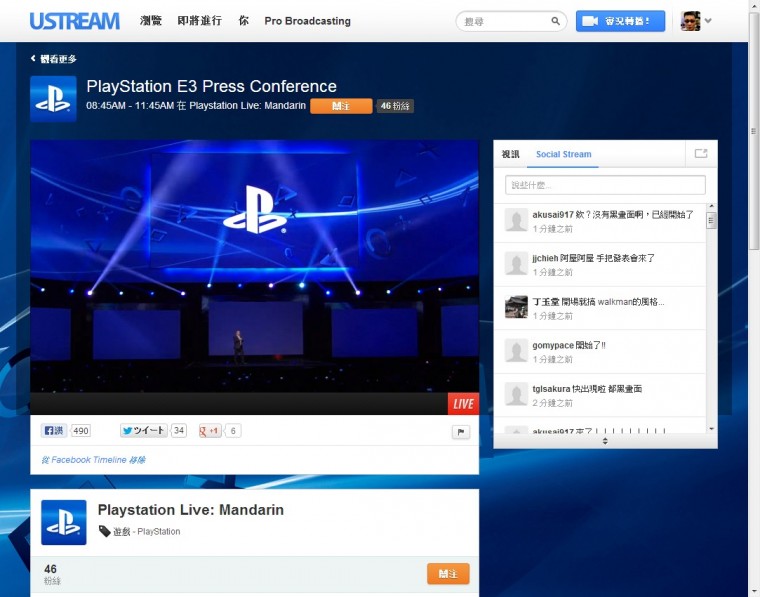Click the chat message input box
The image size is (760, 597).
[x=605, y=185]
